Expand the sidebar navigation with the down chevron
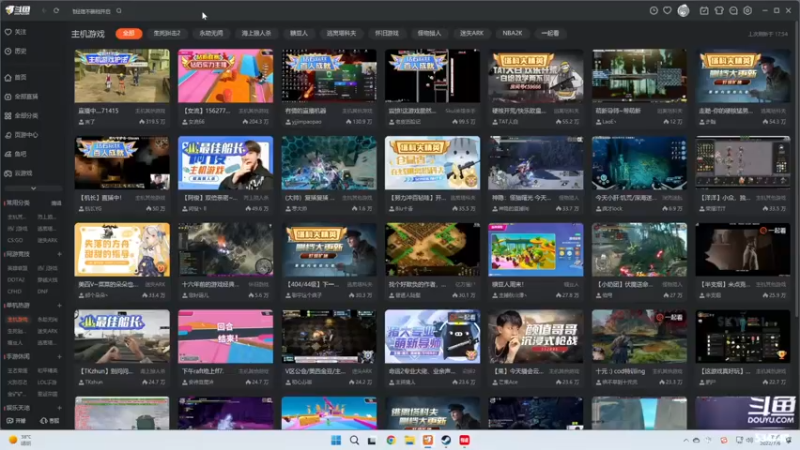800x450 pixels. [33, 188]
